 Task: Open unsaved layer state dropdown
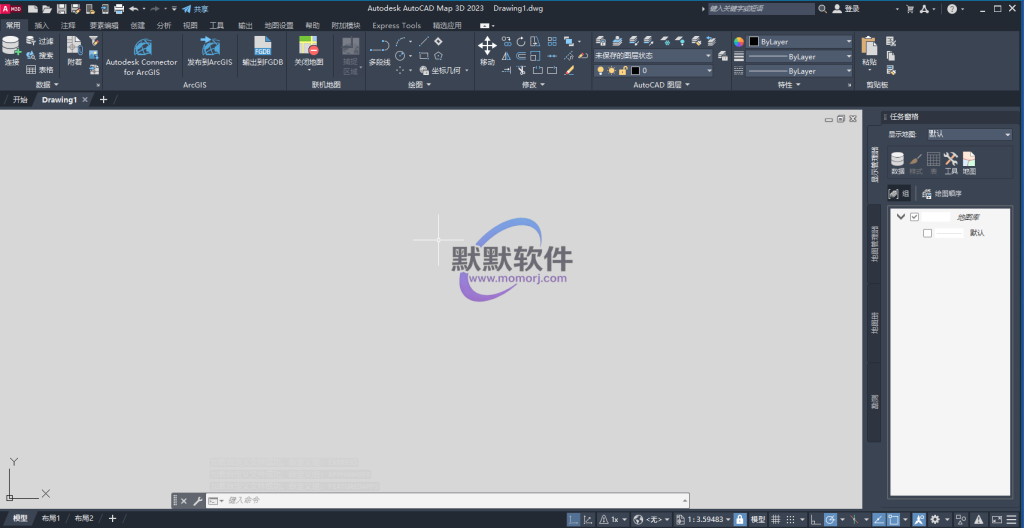point(652,56)
